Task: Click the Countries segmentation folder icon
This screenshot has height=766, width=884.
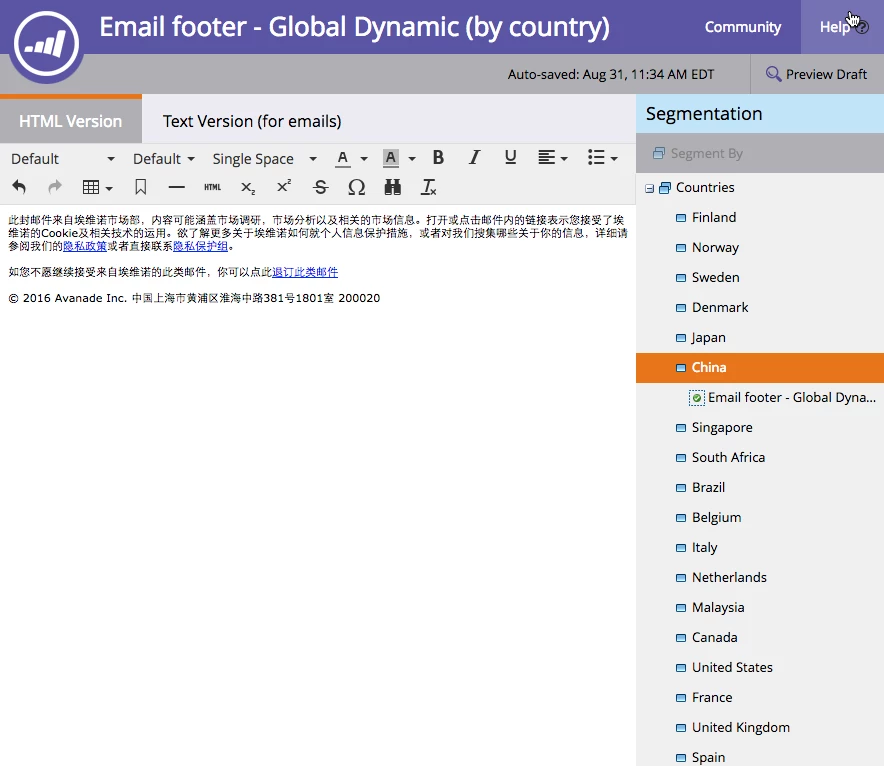Action: click(665, 187)
